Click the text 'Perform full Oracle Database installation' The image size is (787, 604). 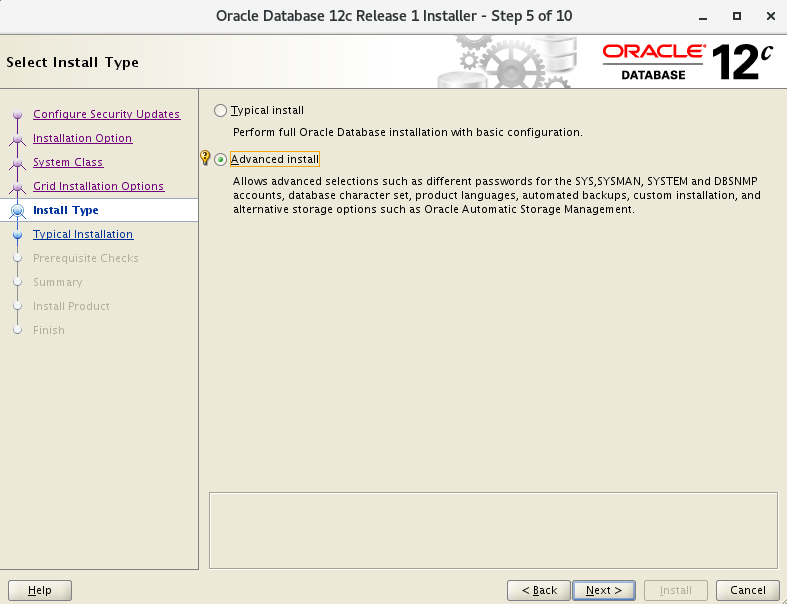click(x=340, y=133)
